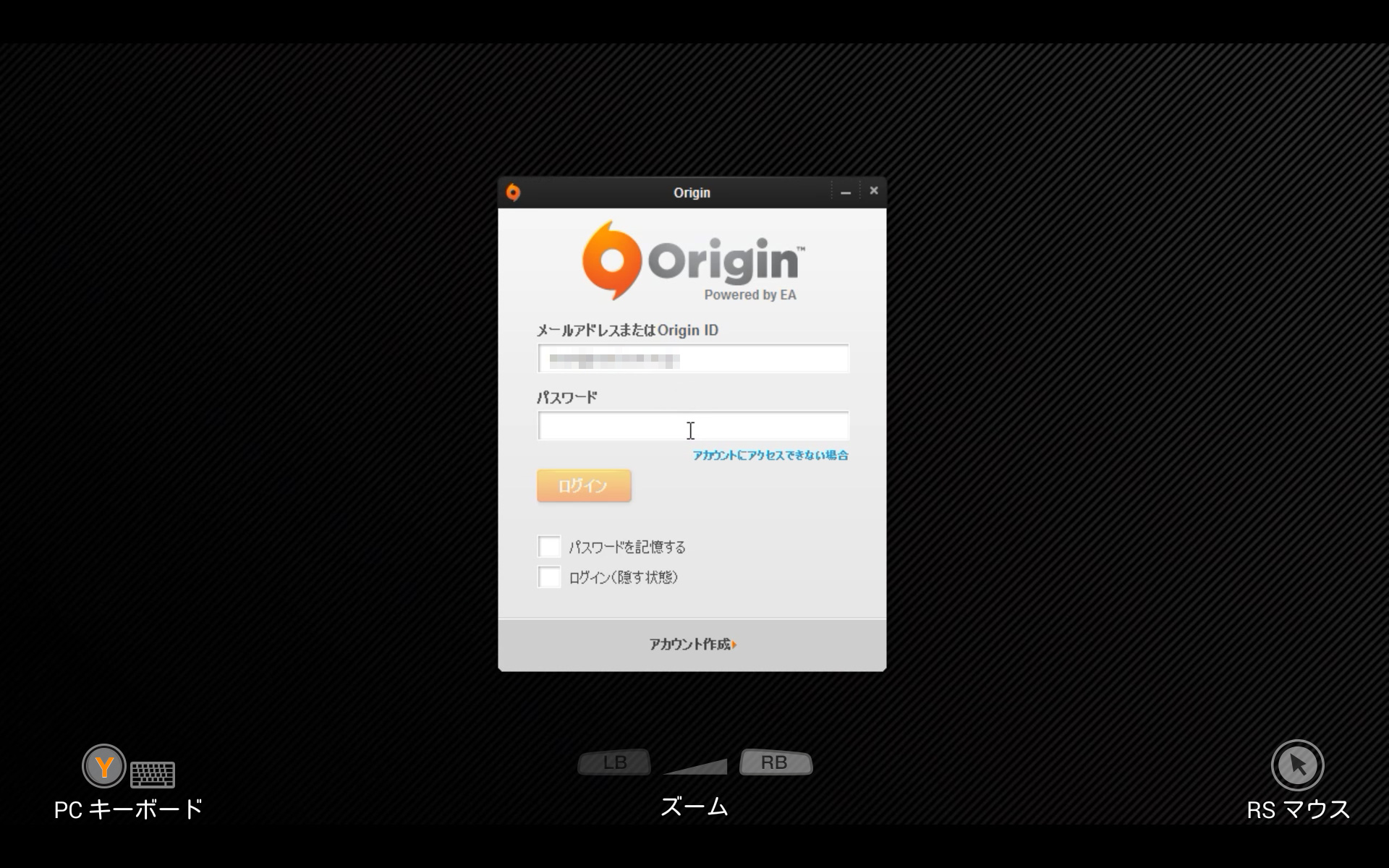Image resolution: width=1389 pixels, height=868 pixels.
Task: Click the パスワードを記憶する label text
Action: tap(626, 548)
